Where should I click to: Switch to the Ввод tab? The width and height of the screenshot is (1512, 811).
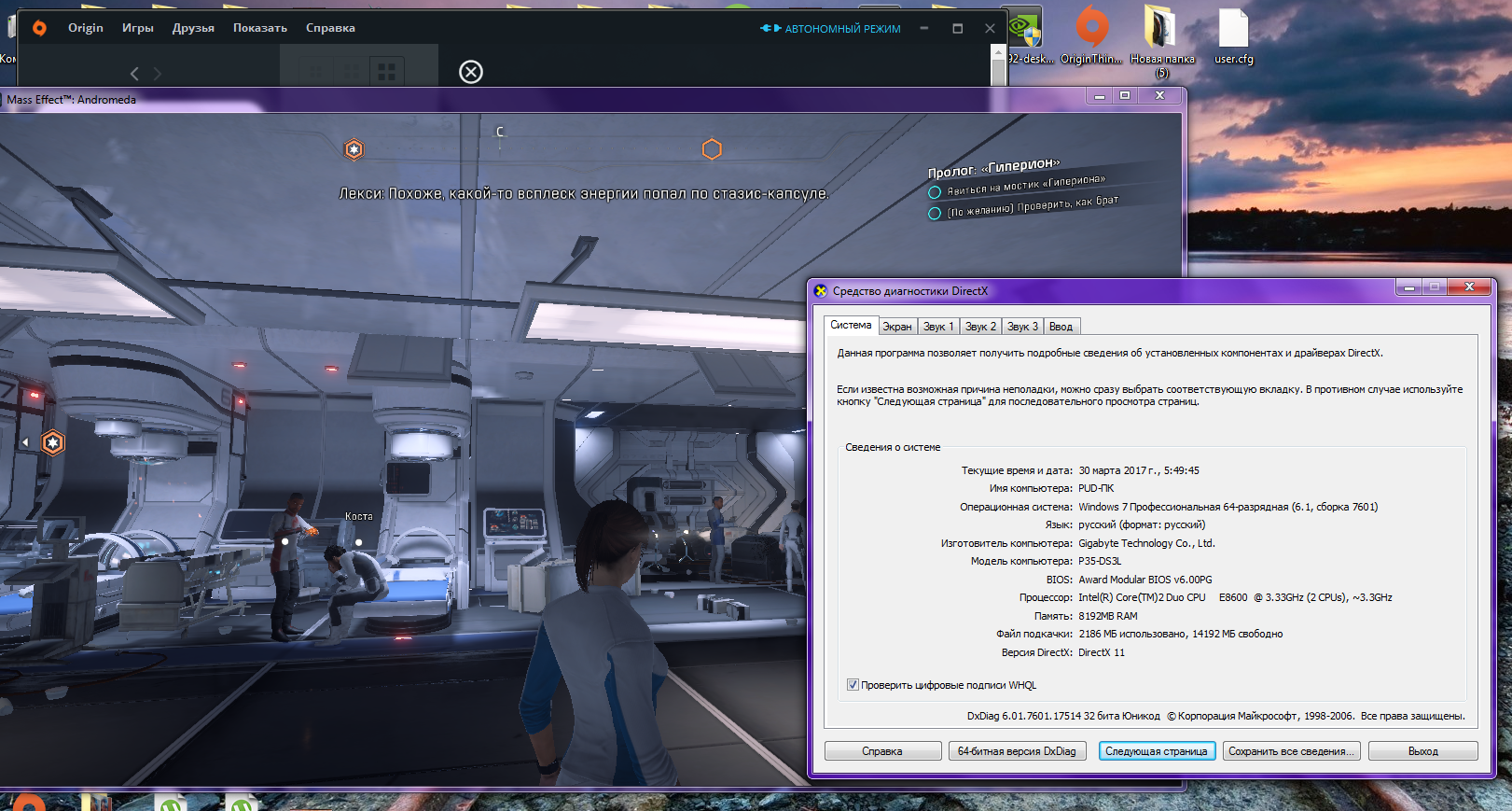(1061, 327)
